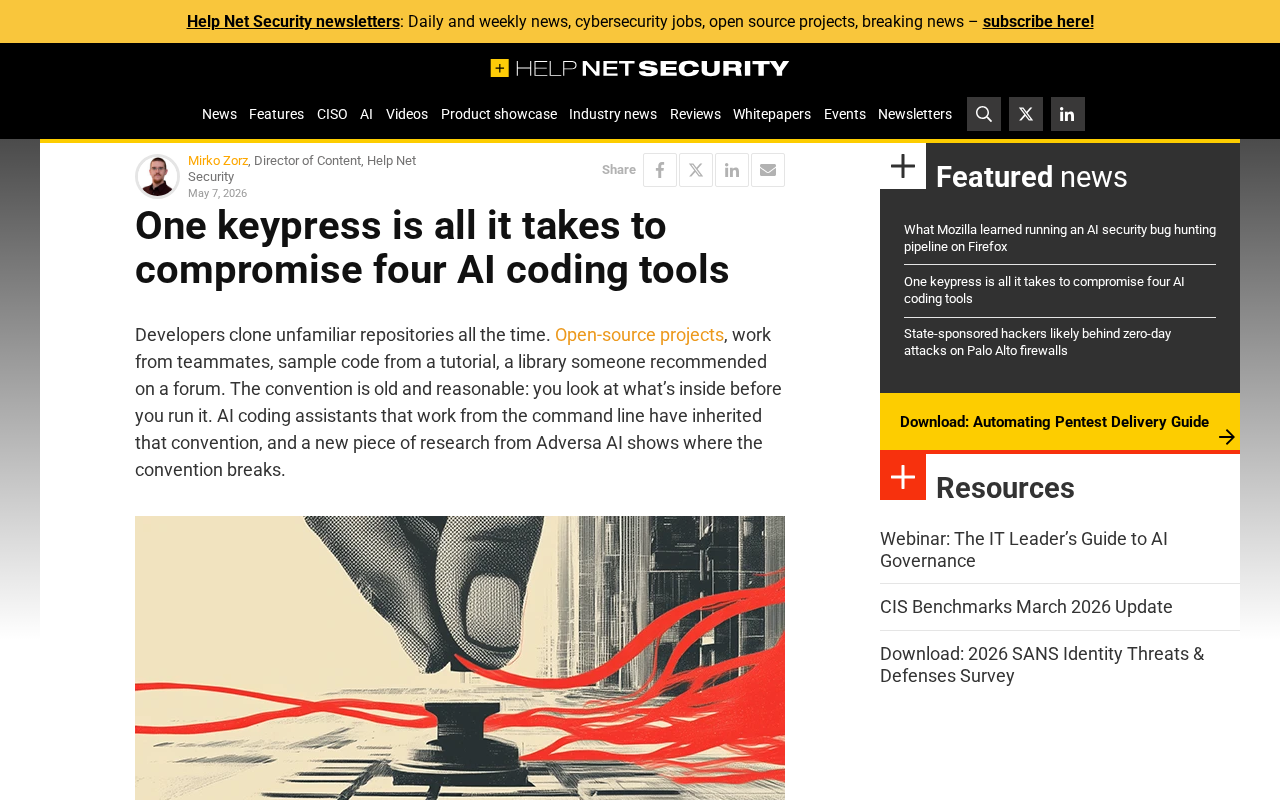Click the 'Resources' heading
Screen dimensions: 1280x800
(1005, 488)
